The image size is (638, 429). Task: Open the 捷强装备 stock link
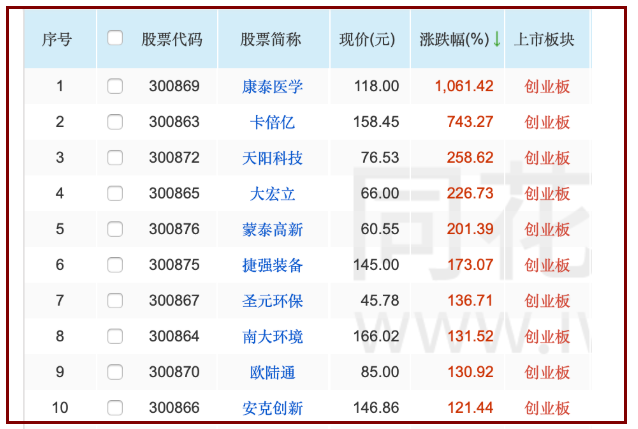point(272,265)
